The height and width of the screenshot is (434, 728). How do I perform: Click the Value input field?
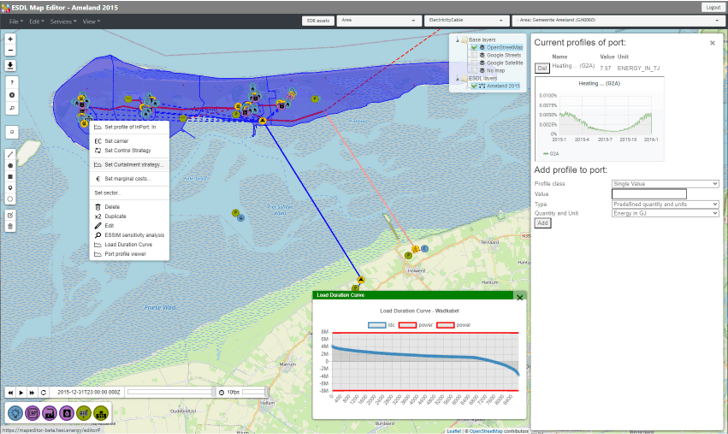[649, 193]
